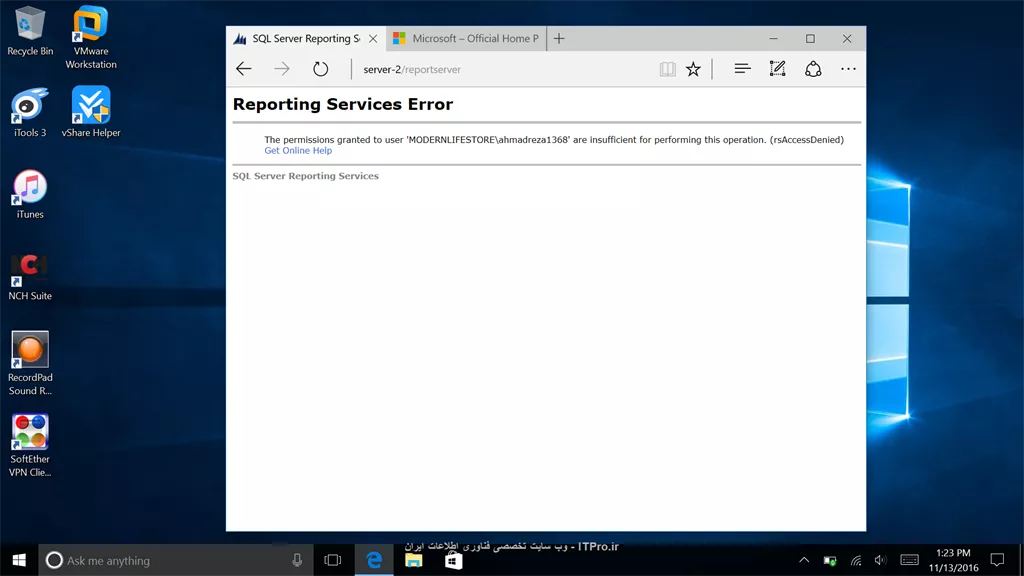Screen dimensions: 1024x576
Task: Switch to Microsoft Official Home Page tab
Action: click(x=466, y=39)
